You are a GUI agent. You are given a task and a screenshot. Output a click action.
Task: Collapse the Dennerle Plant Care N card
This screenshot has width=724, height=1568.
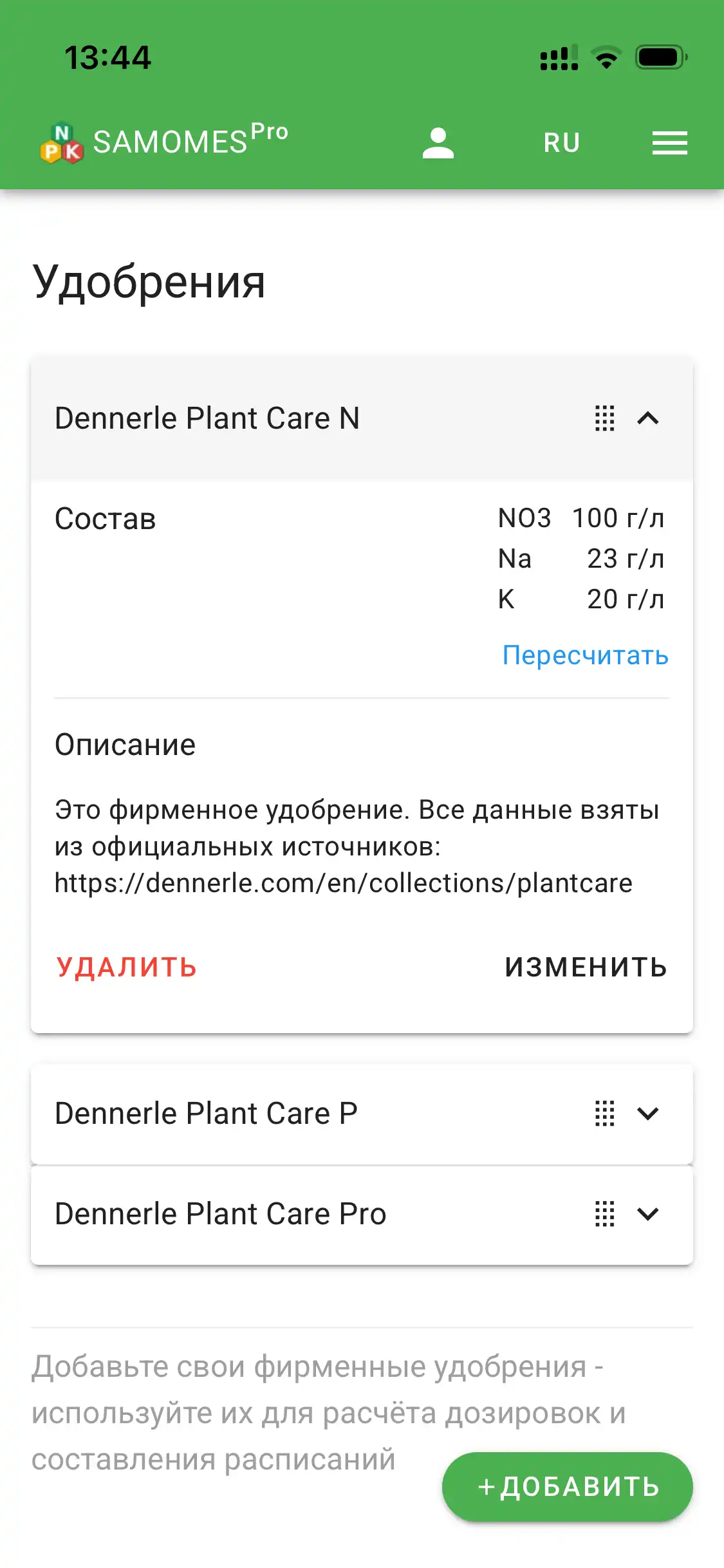point(648,418)
